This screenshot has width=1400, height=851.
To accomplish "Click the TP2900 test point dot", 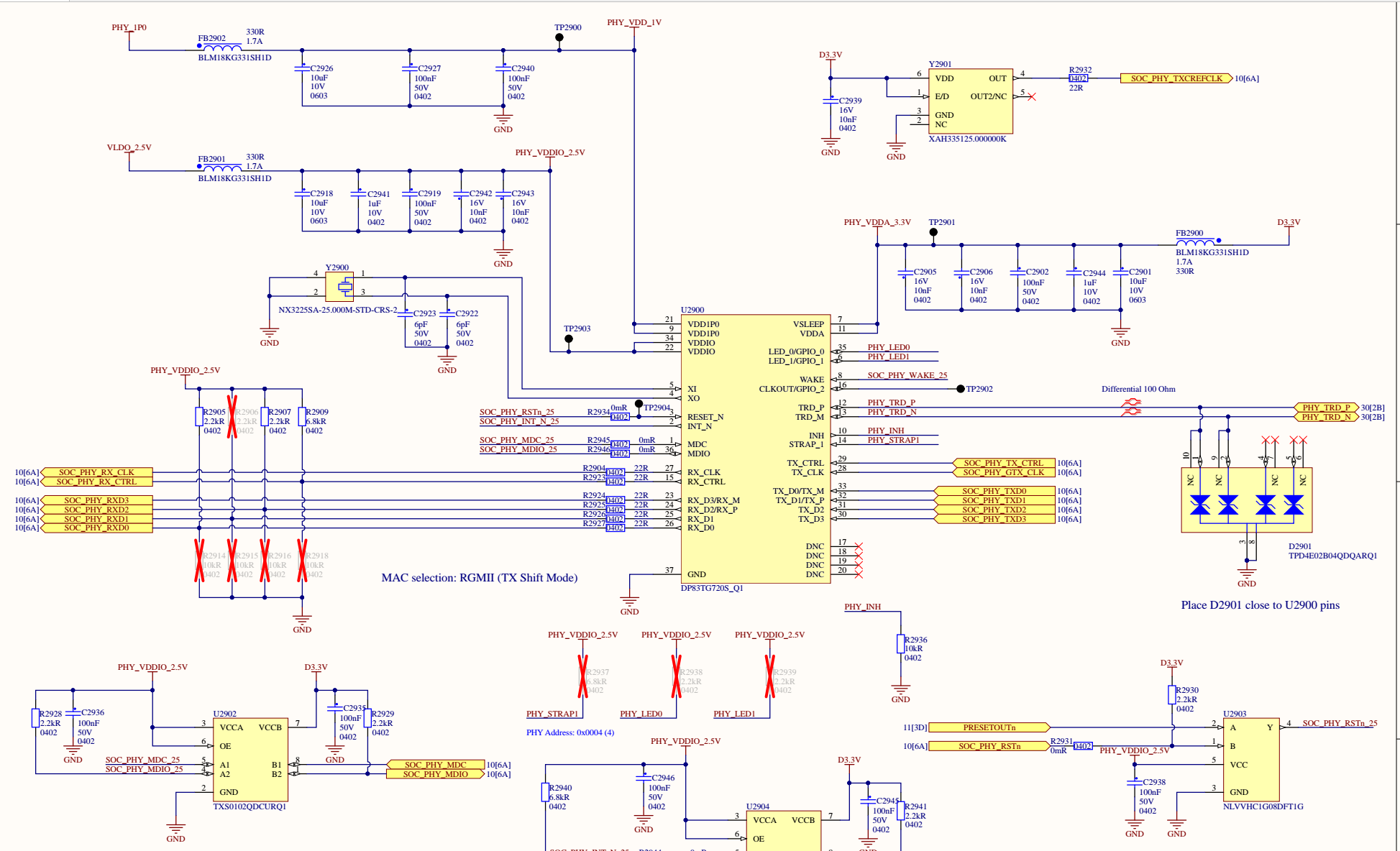I will pos(559,38).
